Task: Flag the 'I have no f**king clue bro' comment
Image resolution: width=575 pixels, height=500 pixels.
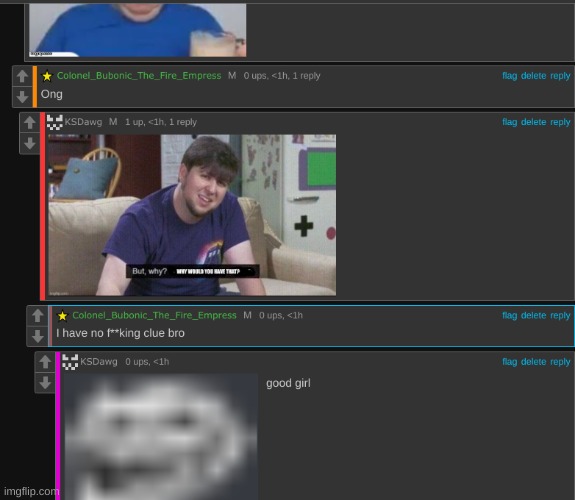Action: tap(509, 315)
